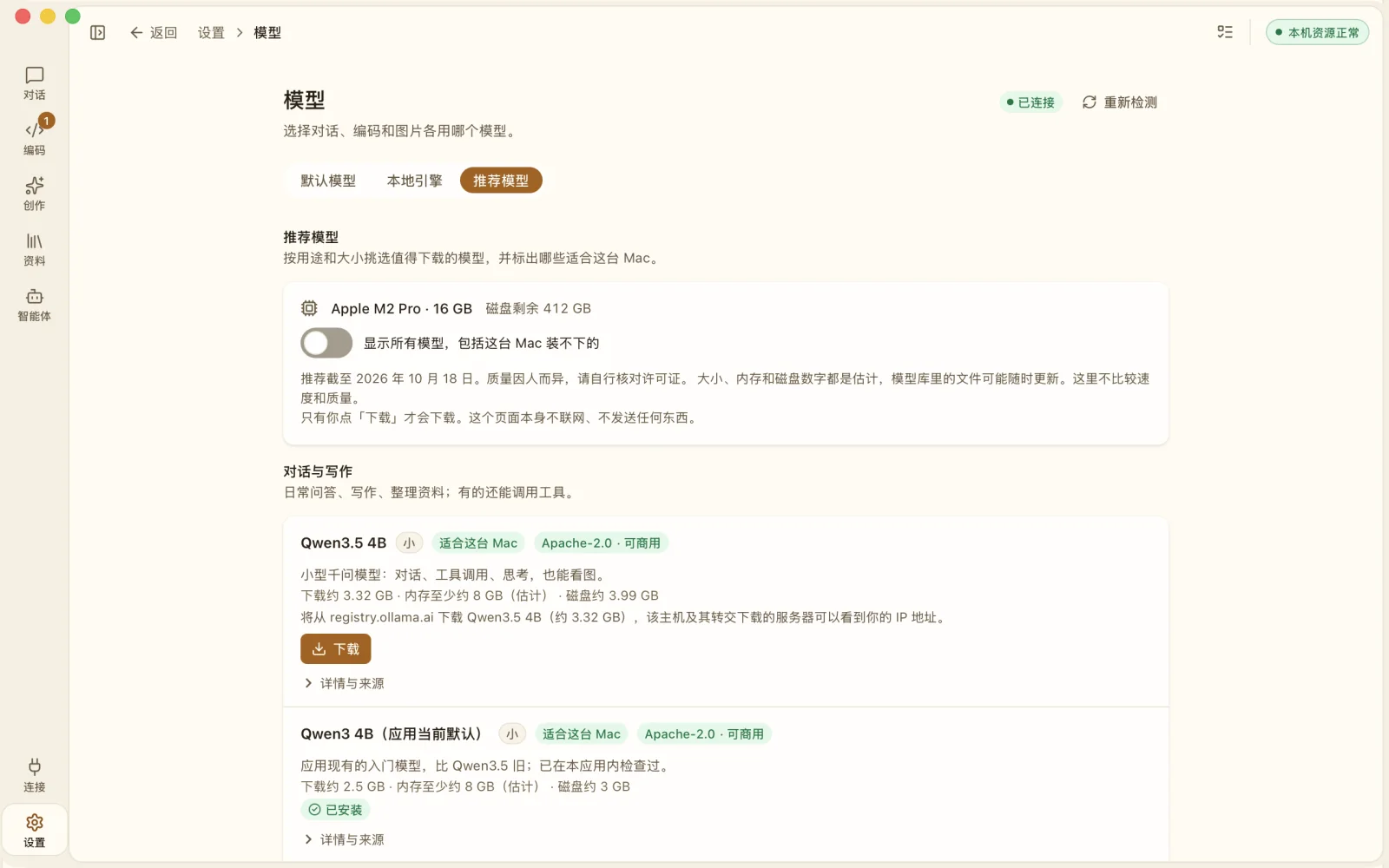Click the chip icon beside Apple M2 Pro

pyautogui.click(x=309, y=308)
